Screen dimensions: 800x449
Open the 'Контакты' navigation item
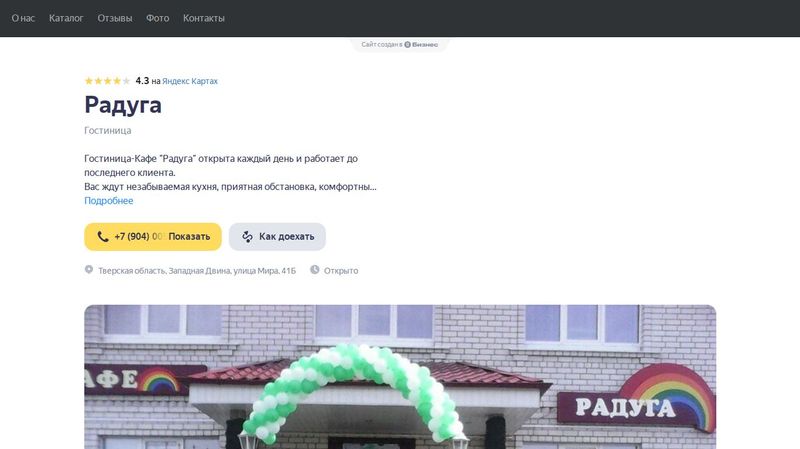pyautogui.click(x=204, y=18)
